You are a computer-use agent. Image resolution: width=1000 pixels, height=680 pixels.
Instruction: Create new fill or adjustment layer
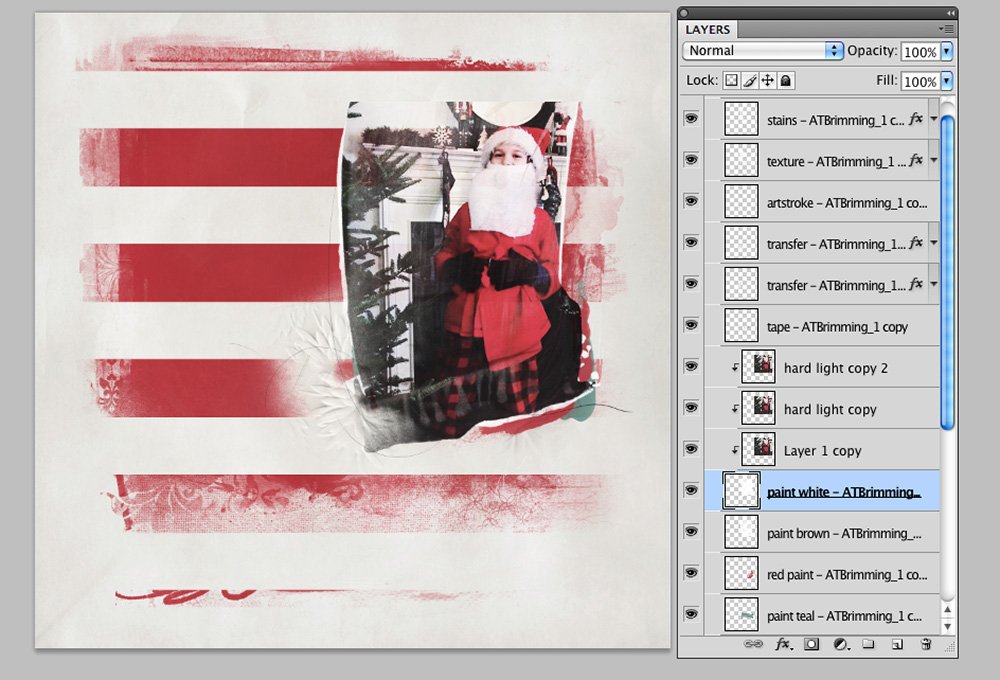(841, 644)
